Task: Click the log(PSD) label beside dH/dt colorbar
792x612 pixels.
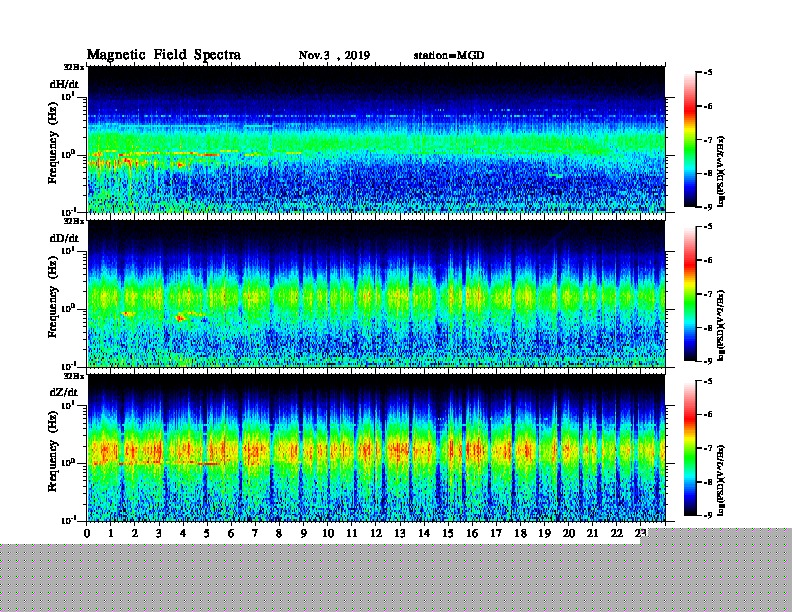Action: point(721,171)
